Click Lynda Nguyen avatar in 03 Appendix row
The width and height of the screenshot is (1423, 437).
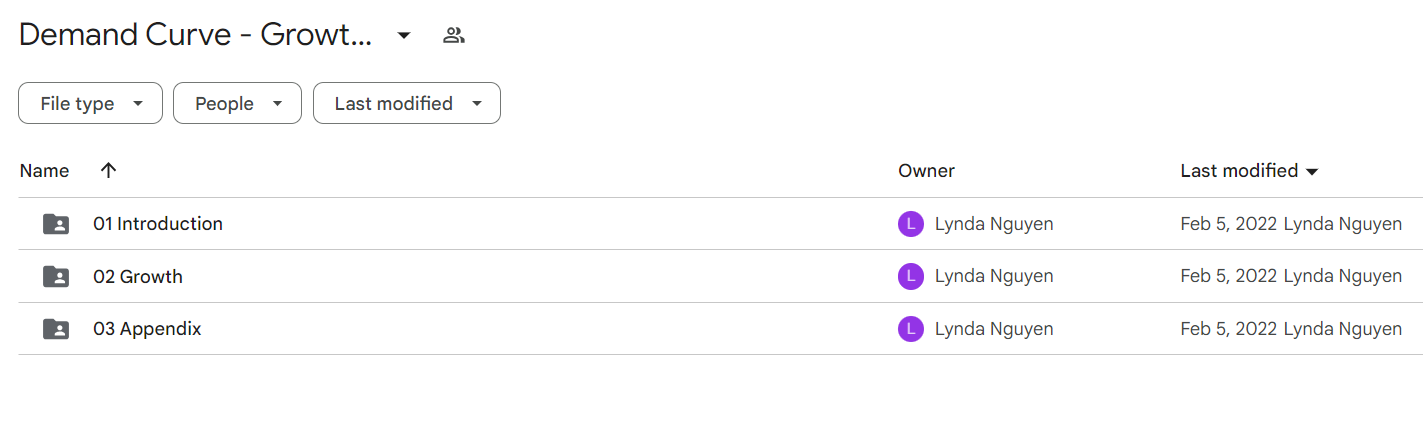910,329
